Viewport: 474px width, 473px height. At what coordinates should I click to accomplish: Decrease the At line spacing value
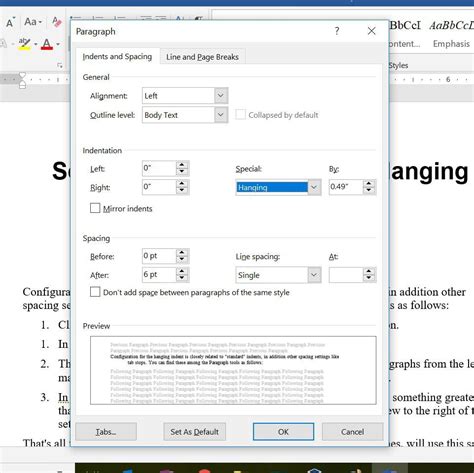(x=369, y=278)
